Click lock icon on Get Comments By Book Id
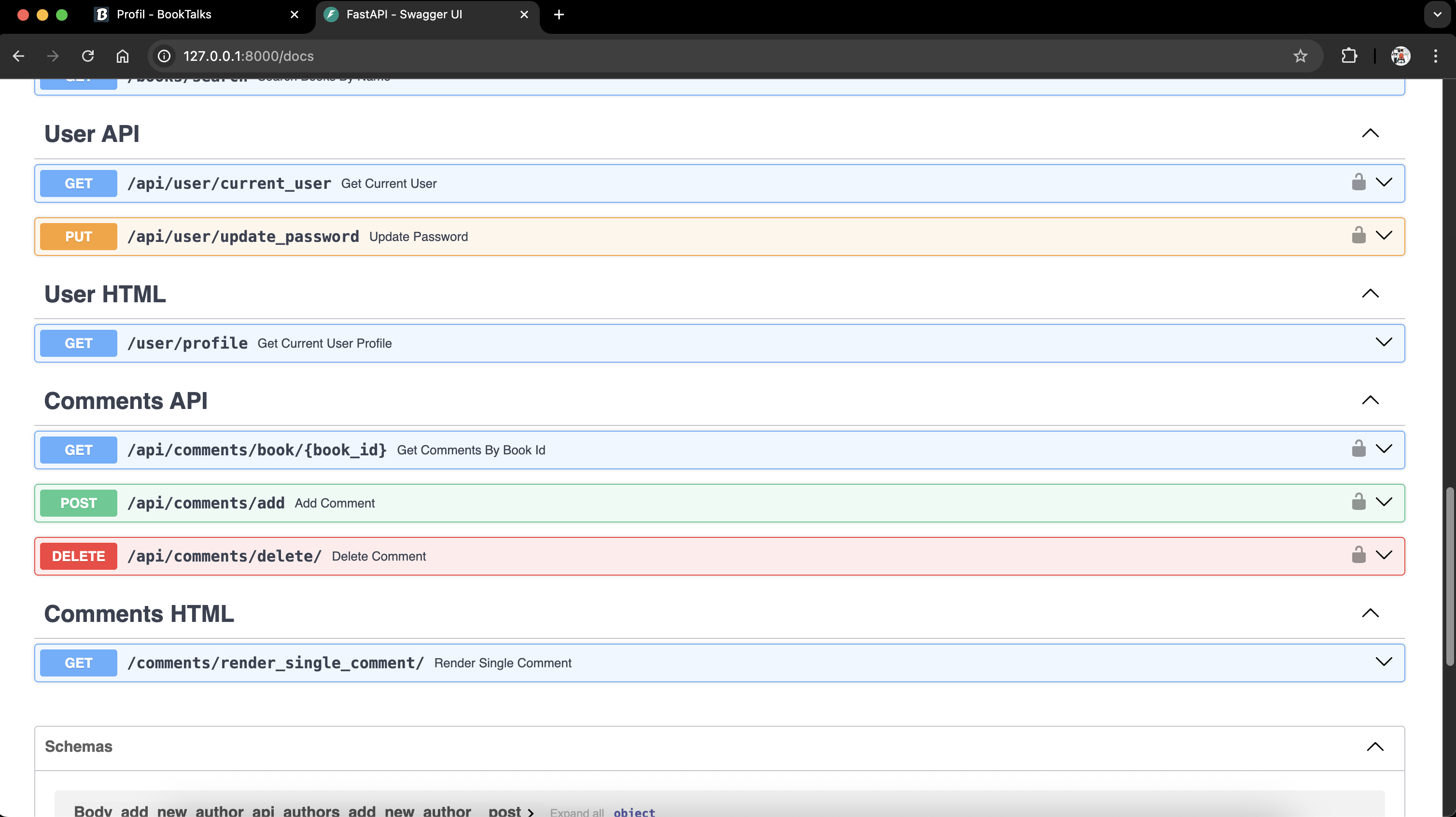The image size is (1456, 817). click(1358, 449)
